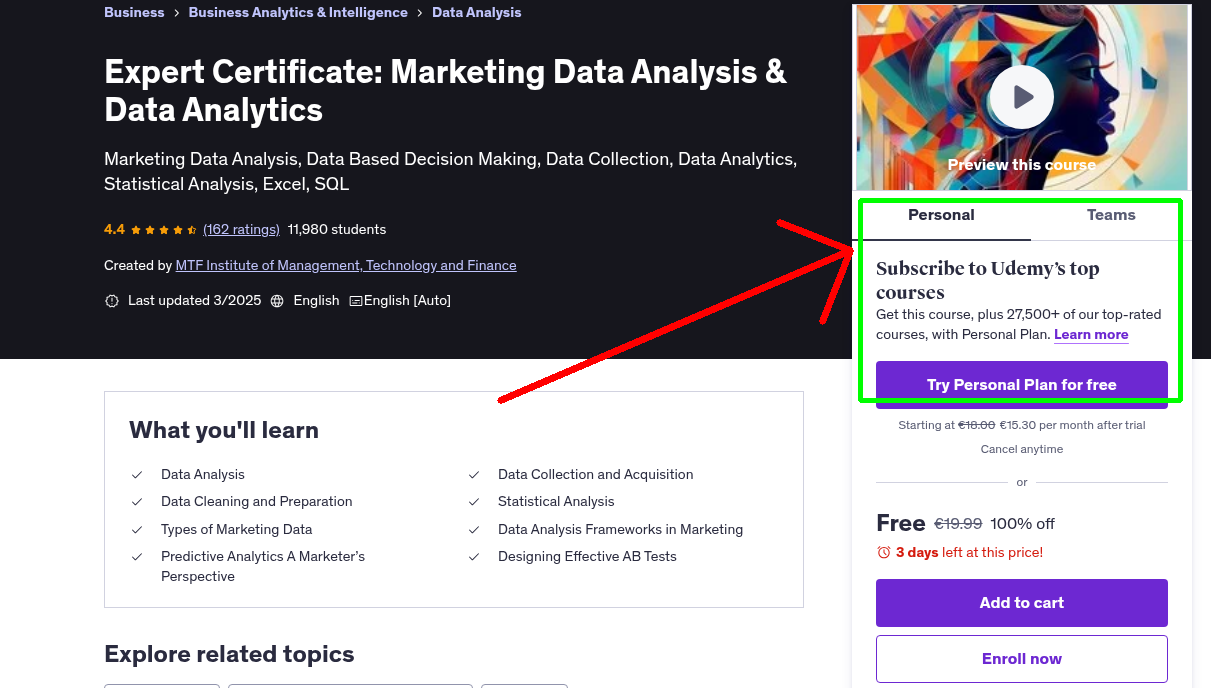This screenshot has width=1211, height=688.
Task: Add the course to cart
Action: (x=1022, y=603)
